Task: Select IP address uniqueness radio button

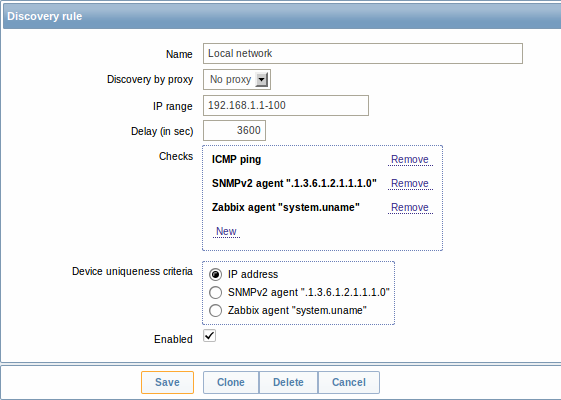Action: pos(215,275)
